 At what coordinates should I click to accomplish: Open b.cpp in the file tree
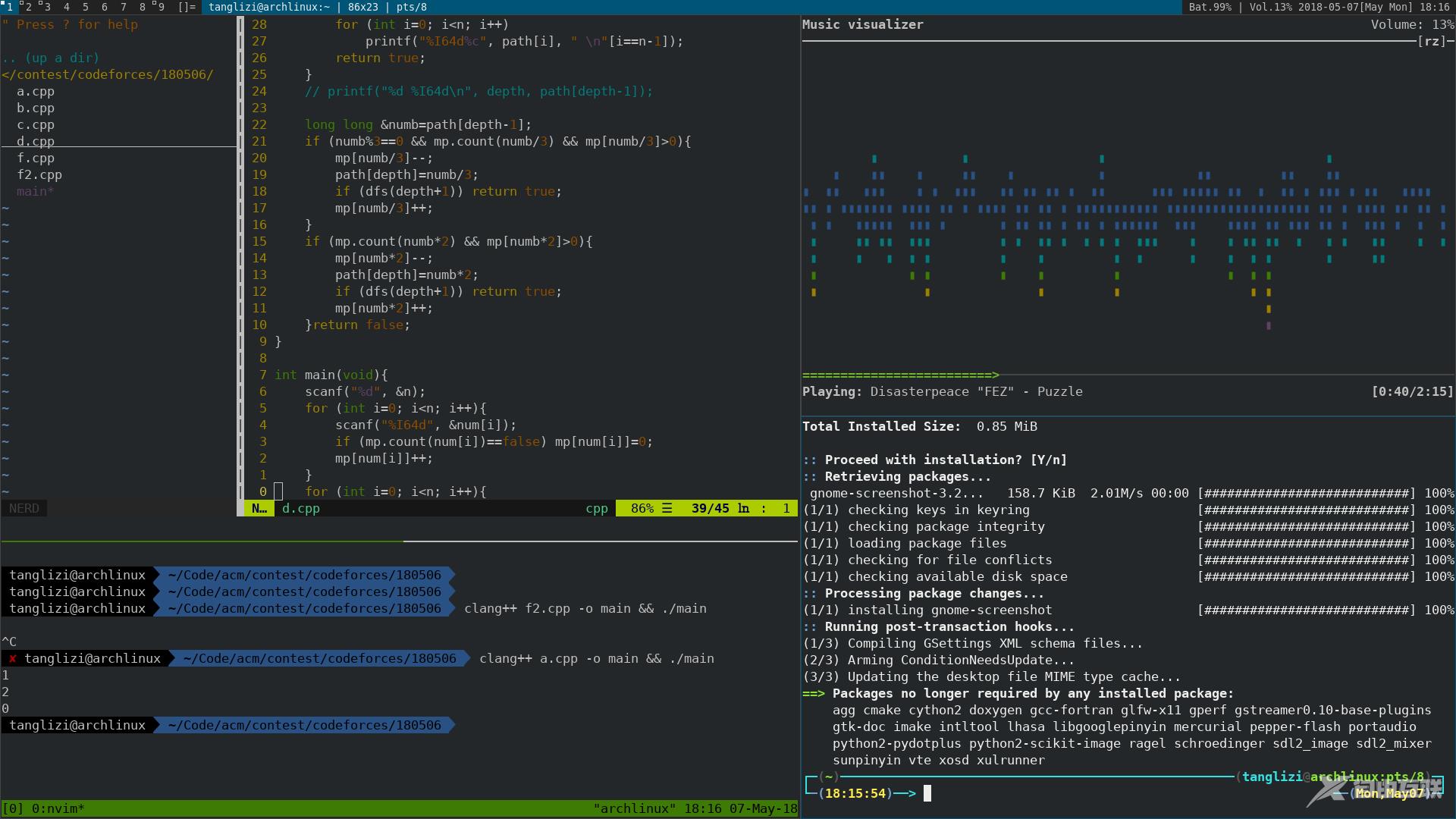[x=36, y=108]
